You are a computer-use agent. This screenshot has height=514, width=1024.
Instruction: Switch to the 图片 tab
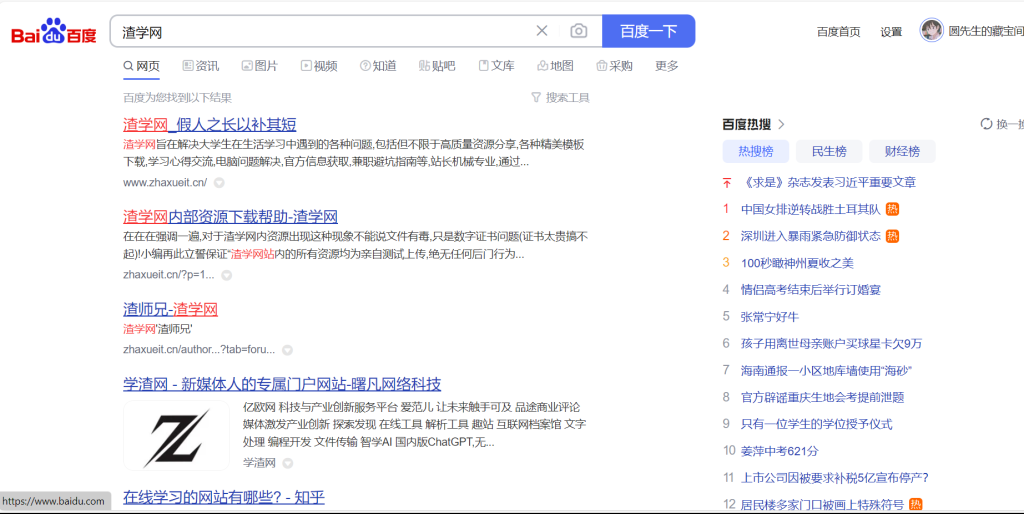[x=260, y=66]
